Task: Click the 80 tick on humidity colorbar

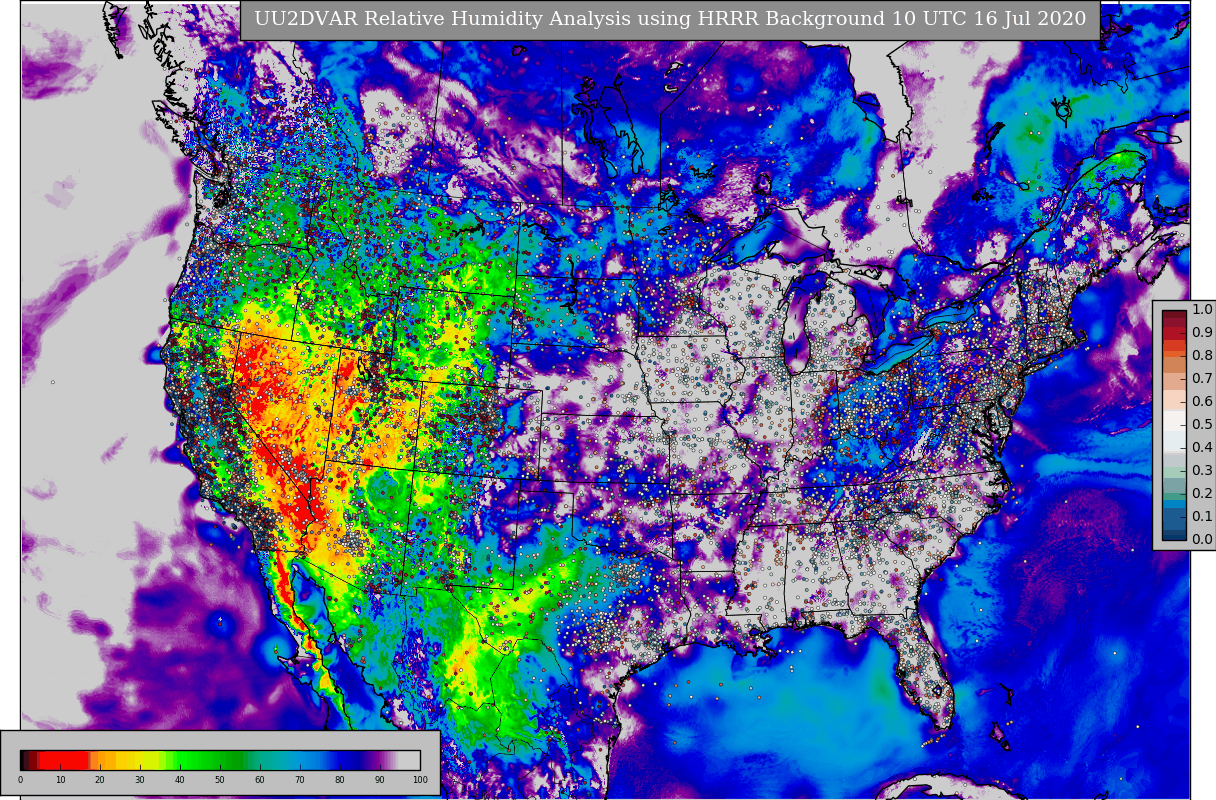Action: point(340,780)
